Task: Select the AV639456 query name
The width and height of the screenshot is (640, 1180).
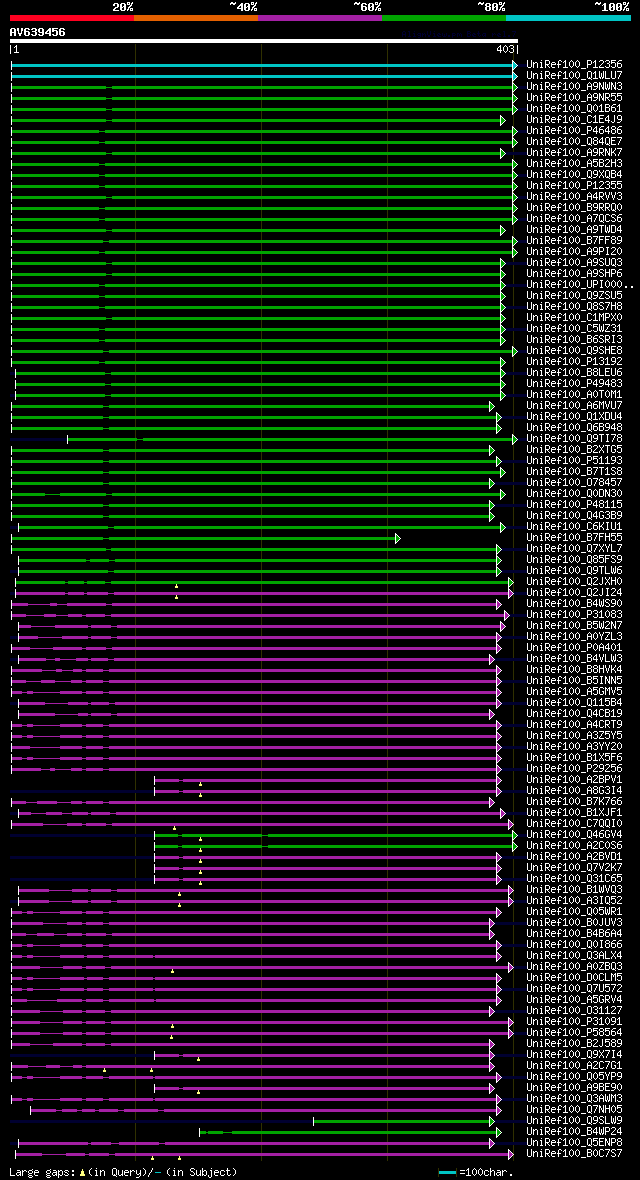Action: (x=37, y=32)
